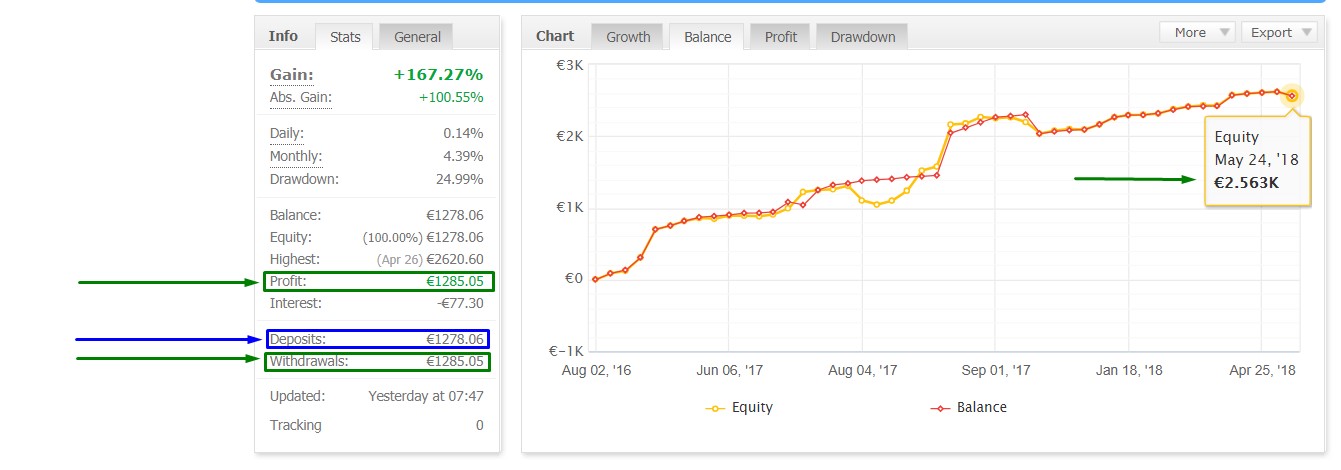Click the 'Apr 25, '18' axis label
Screen dimensions: 1341x470
[1262, 371]
